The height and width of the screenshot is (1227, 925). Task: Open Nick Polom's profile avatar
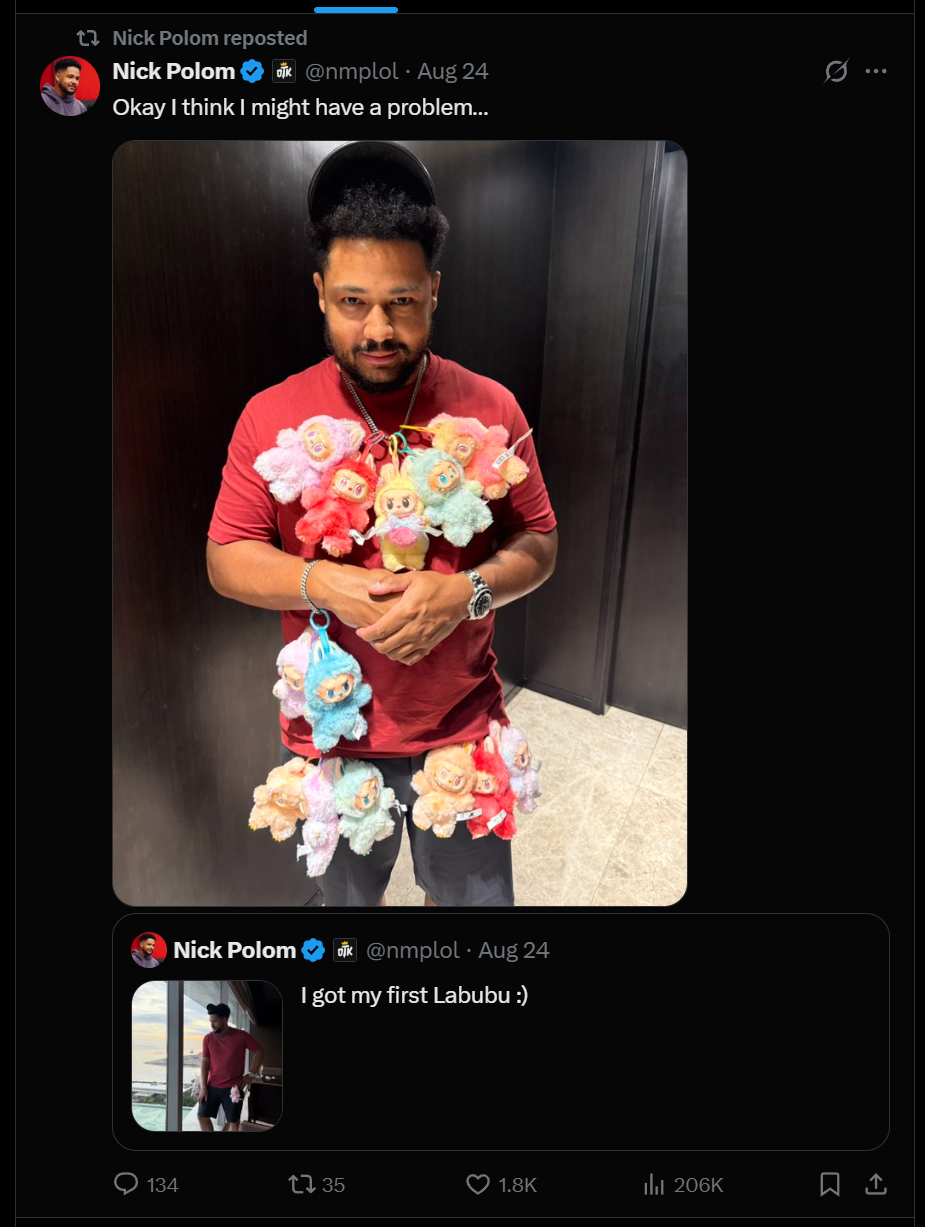(x=70, y=86)
